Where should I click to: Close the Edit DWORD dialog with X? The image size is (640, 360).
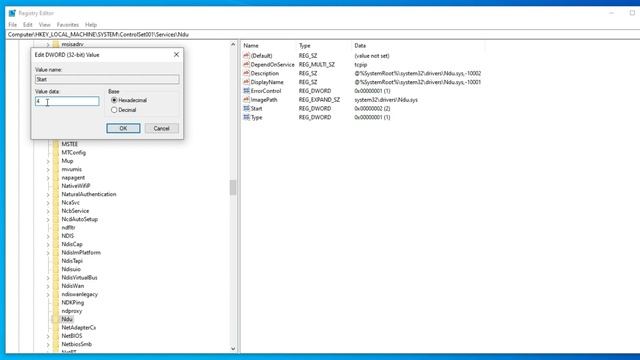click(176, 54)
